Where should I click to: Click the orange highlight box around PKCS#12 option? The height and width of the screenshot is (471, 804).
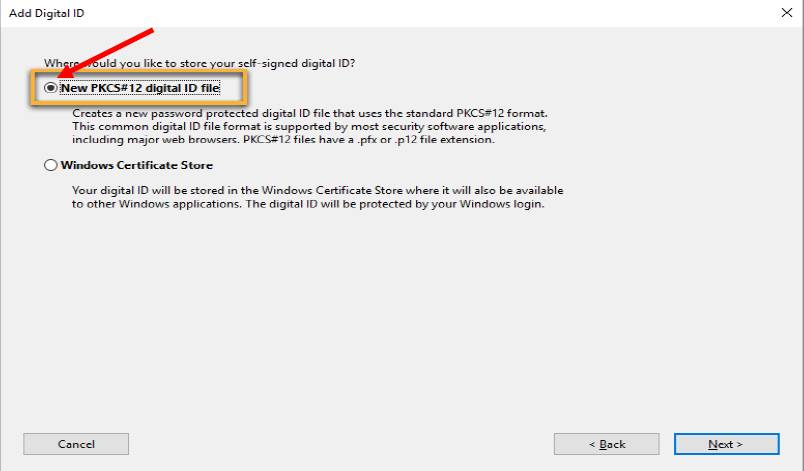click(138, 88)
